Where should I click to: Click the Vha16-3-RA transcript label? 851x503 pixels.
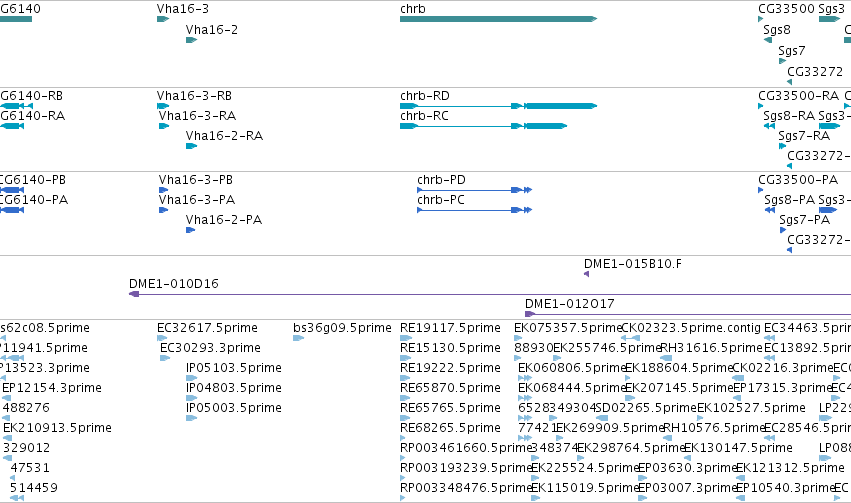coord(197,116)
